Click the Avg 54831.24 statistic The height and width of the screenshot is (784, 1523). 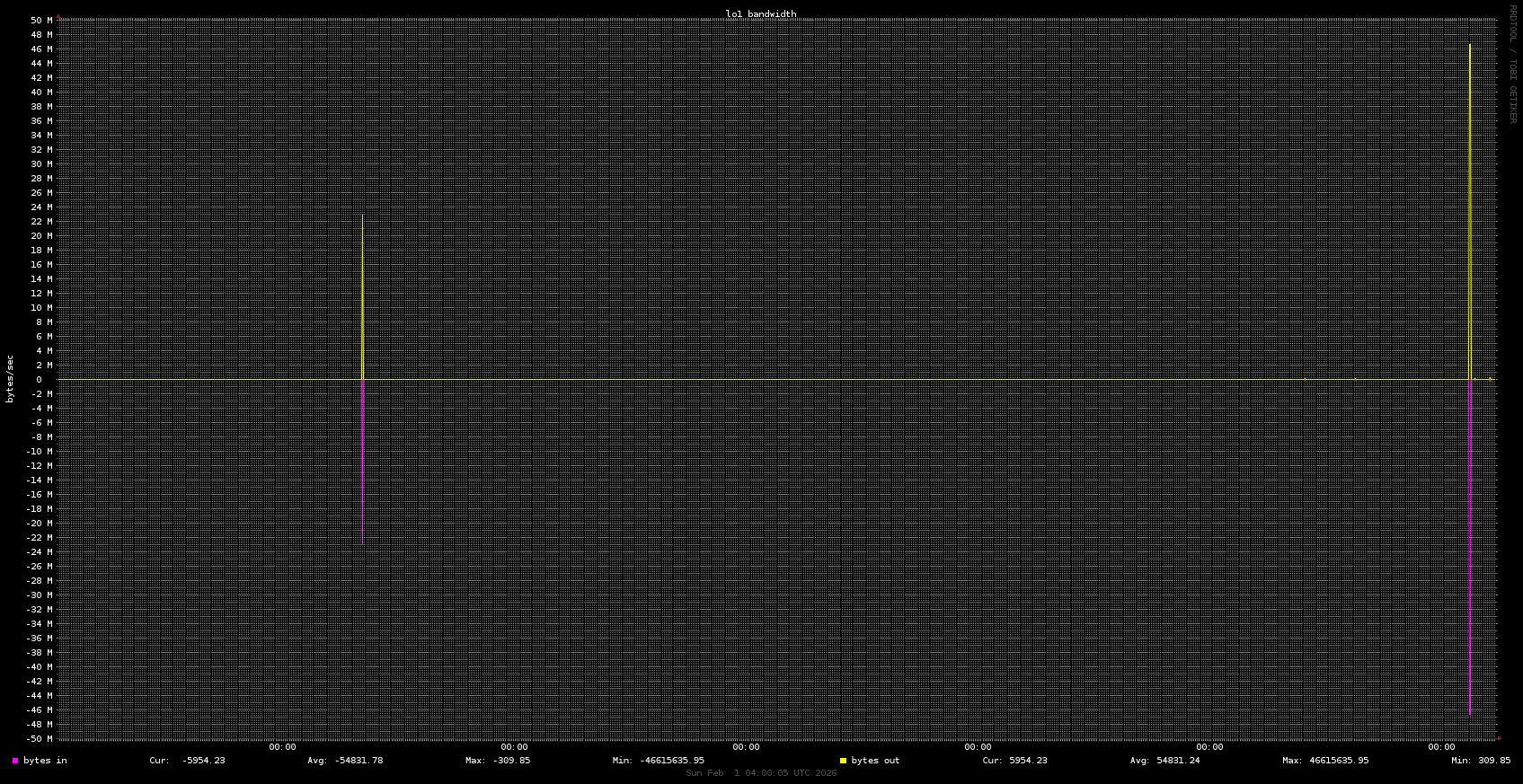click(1164, 761)
